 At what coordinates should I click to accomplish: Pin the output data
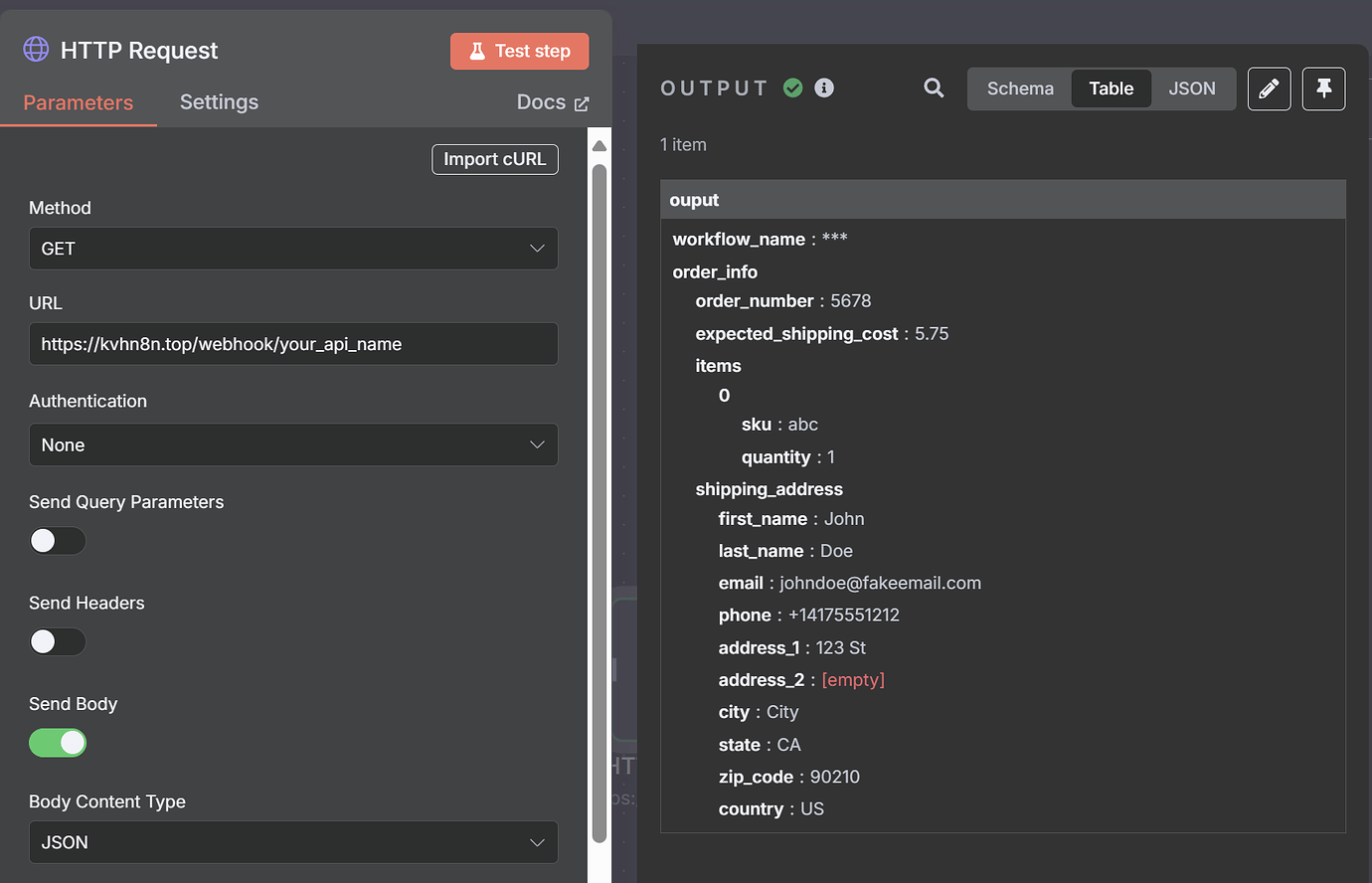tap(1323, 88)
